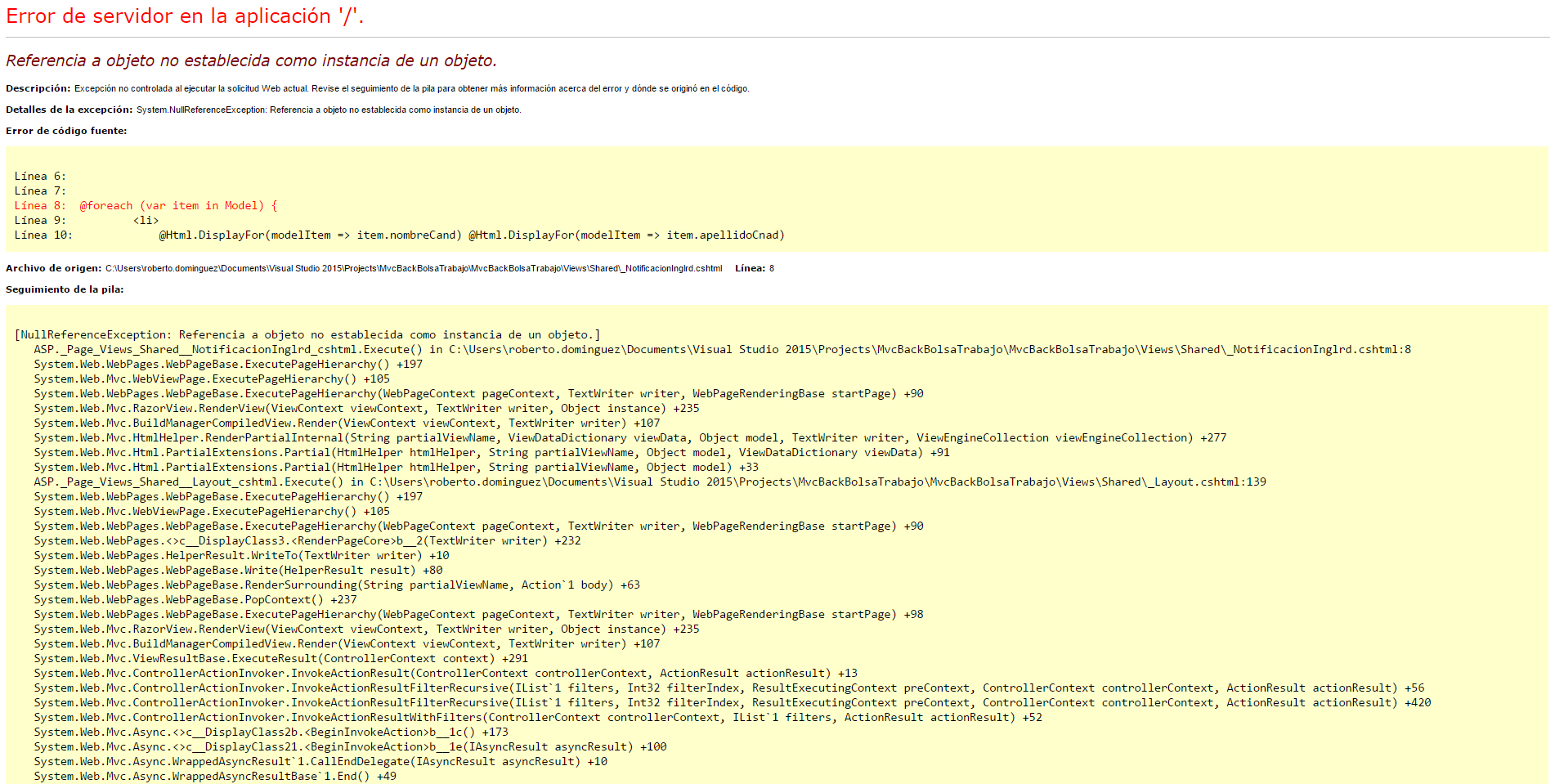Click the "Línea: 8" value beside the source file path
Image resolution: width=1555 pixels, height=784 pixels.
(755, 268)
